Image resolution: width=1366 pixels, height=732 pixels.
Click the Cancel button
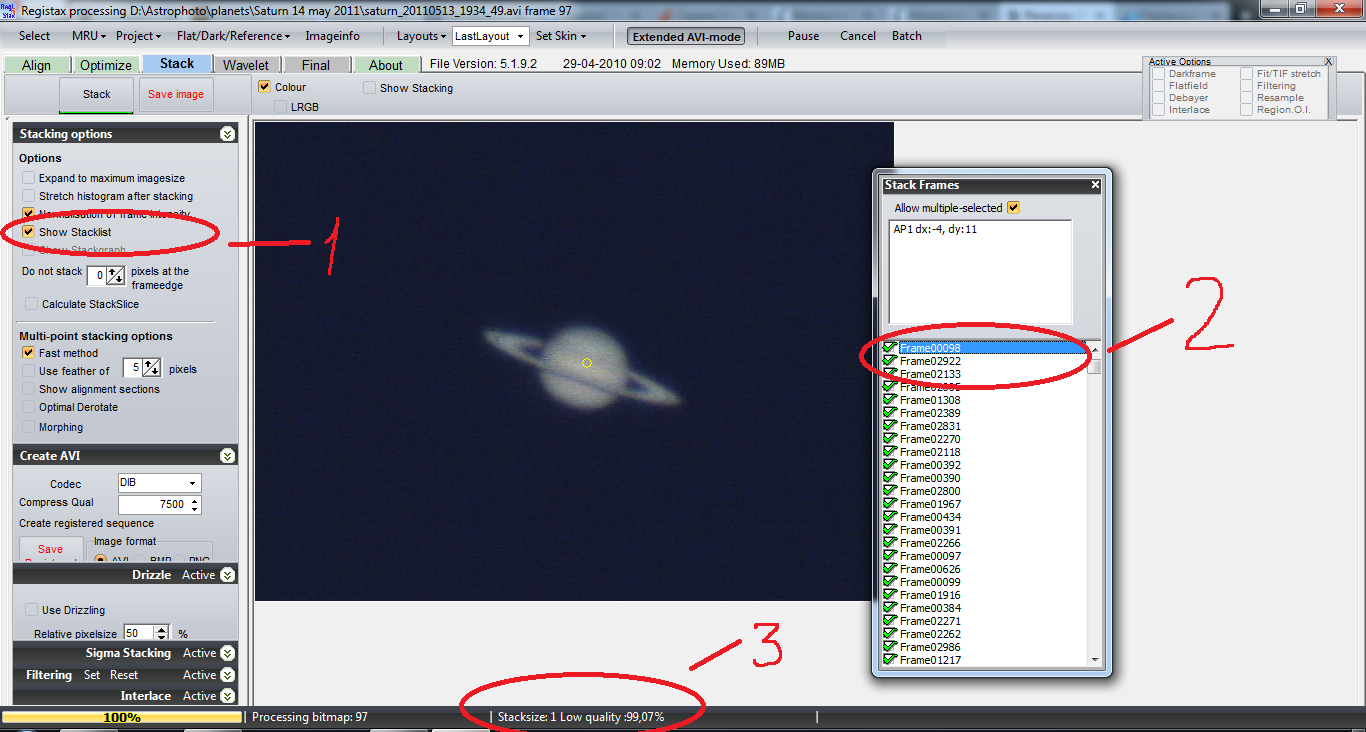858,36
